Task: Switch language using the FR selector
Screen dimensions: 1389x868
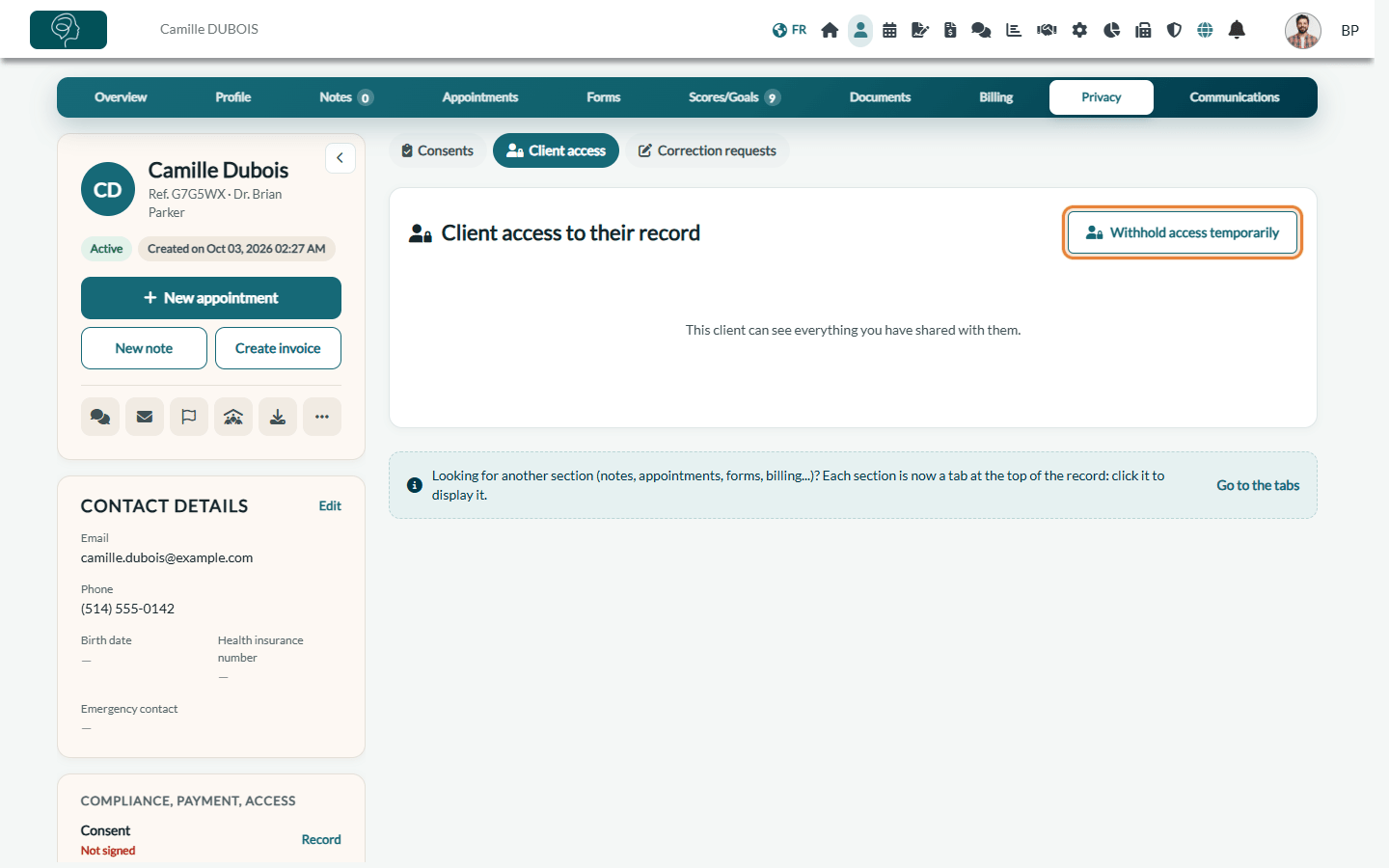Action: [x=789, y=30]
